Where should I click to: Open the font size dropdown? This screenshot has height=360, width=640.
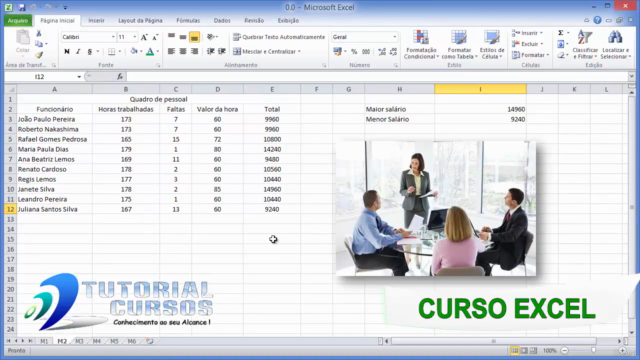pyautogui.click(x=135, y=37)
